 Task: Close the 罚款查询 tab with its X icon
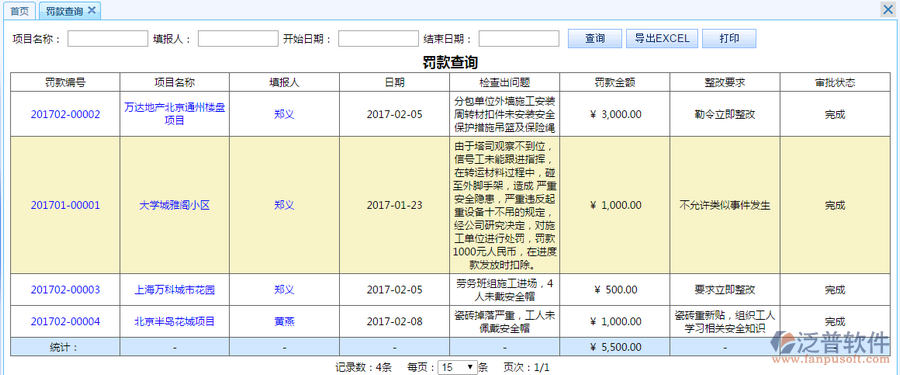tap(91, 10)
